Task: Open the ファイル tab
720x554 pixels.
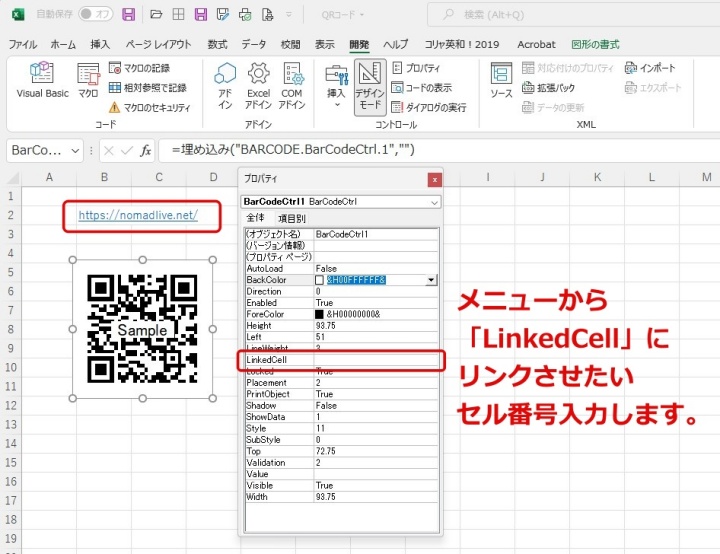Action: tap(22, 45)
